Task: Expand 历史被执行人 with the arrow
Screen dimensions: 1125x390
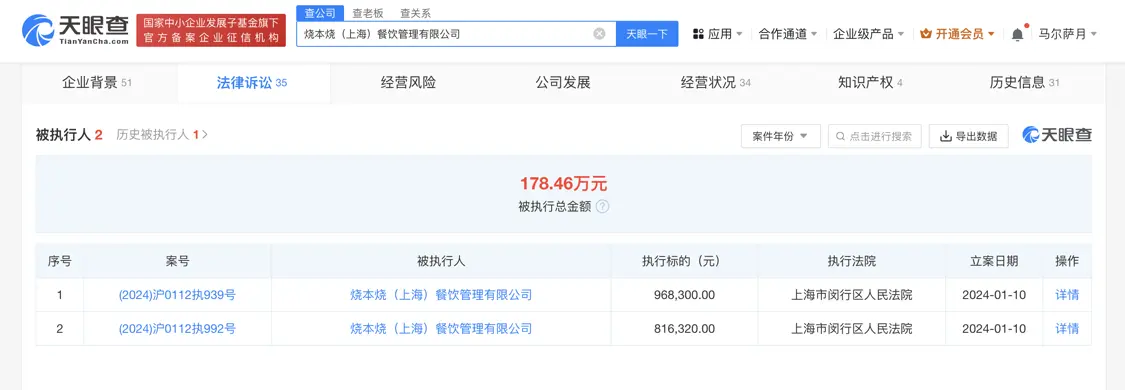Action: click(x=205, y=134)
